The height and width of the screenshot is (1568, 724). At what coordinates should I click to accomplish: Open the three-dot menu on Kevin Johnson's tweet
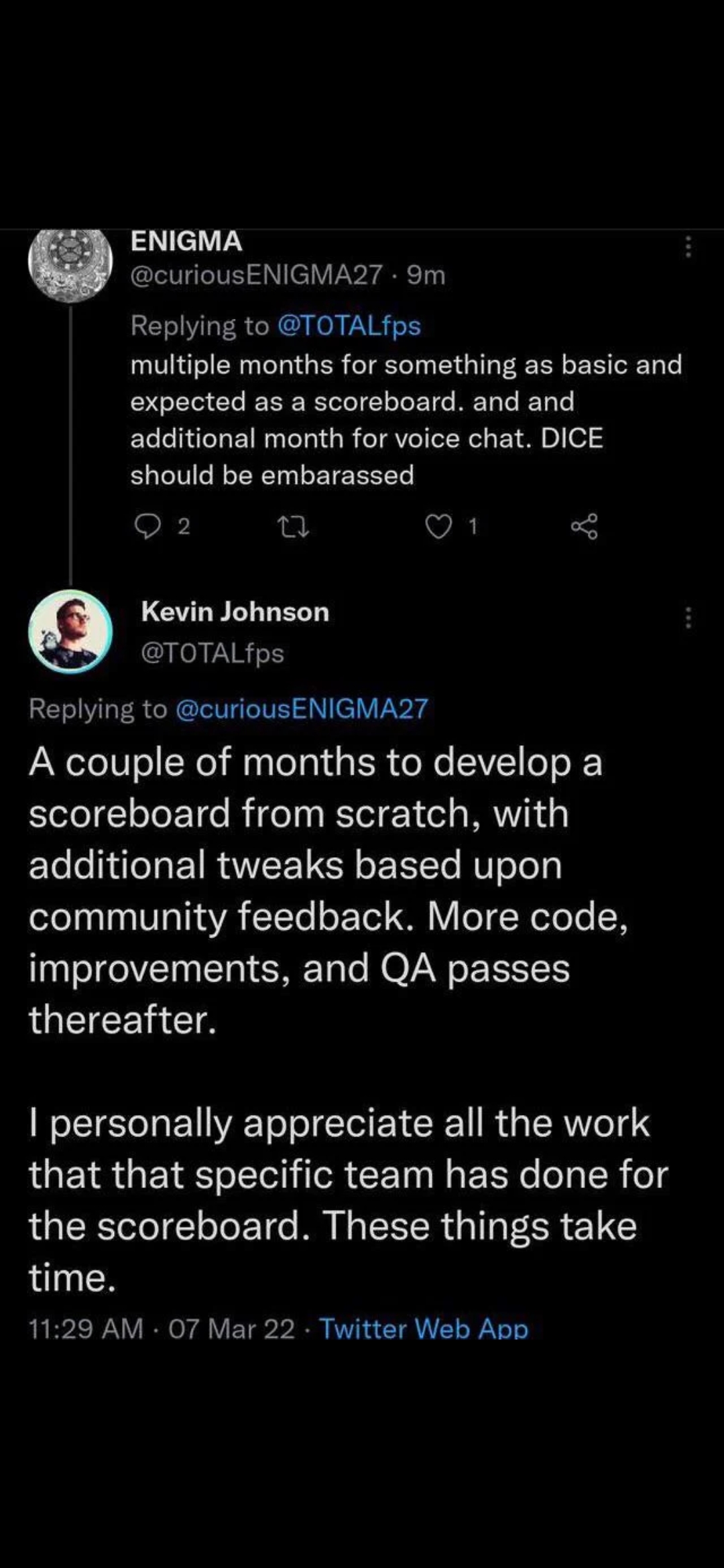coord(688,616)
